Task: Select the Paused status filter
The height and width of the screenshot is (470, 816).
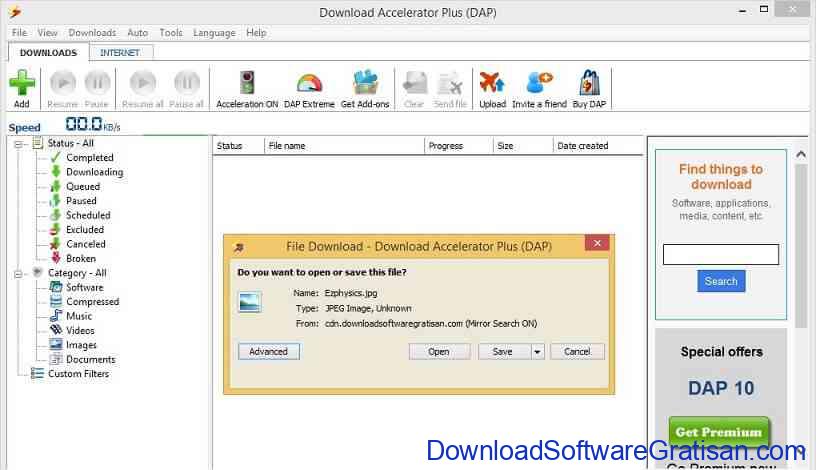Action: [x=81, y=200]
